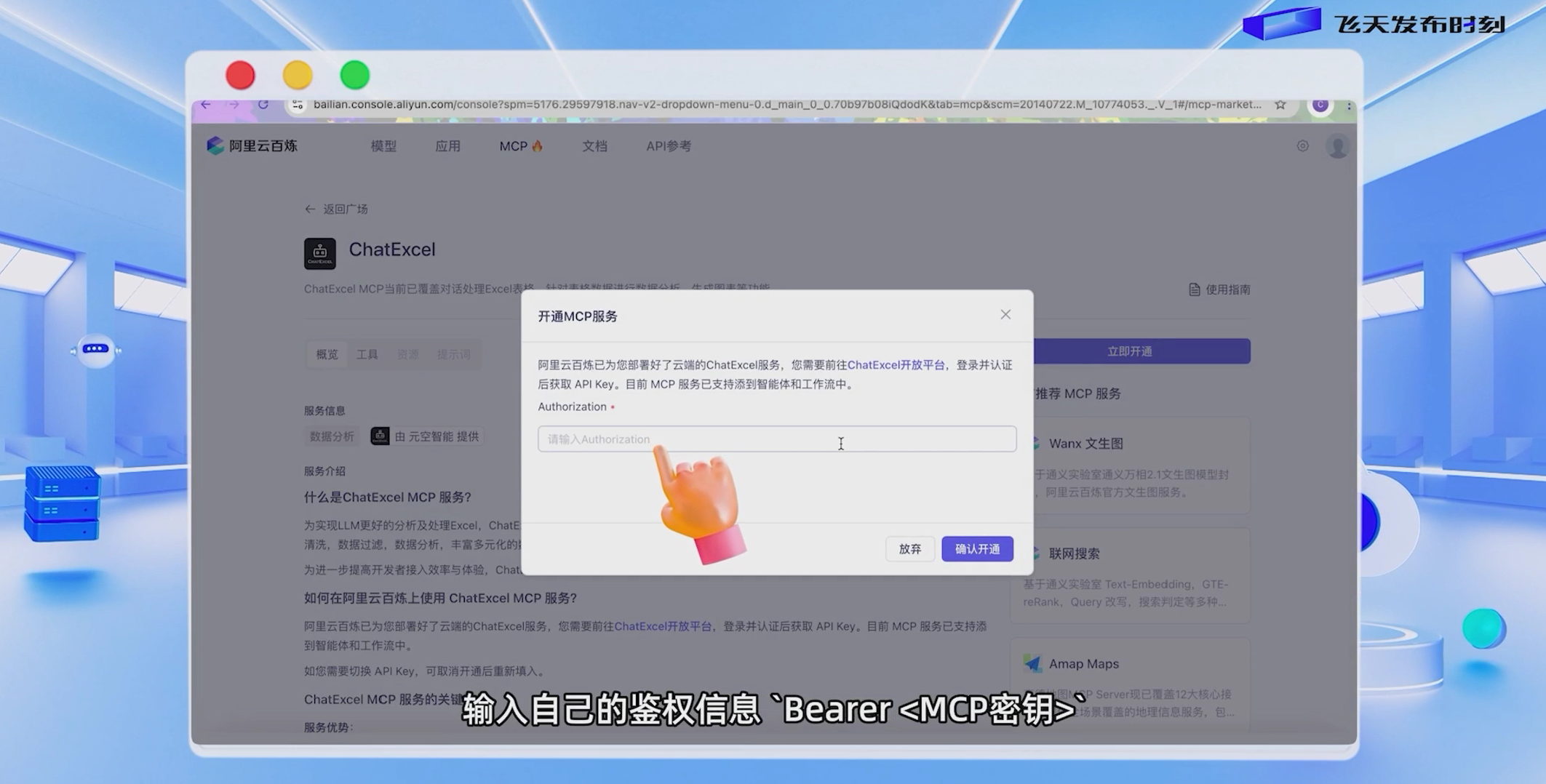Select the 应用 navigation item
Screen dimensions: 1546x784
coord(448,145)
